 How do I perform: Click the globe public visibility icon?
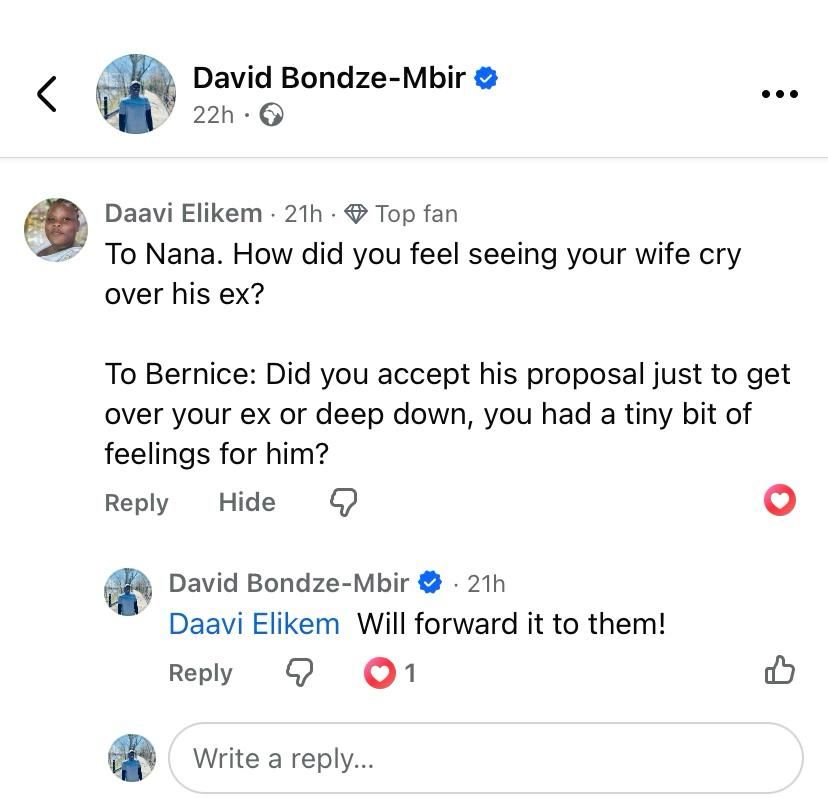click(x=271, y=115)
